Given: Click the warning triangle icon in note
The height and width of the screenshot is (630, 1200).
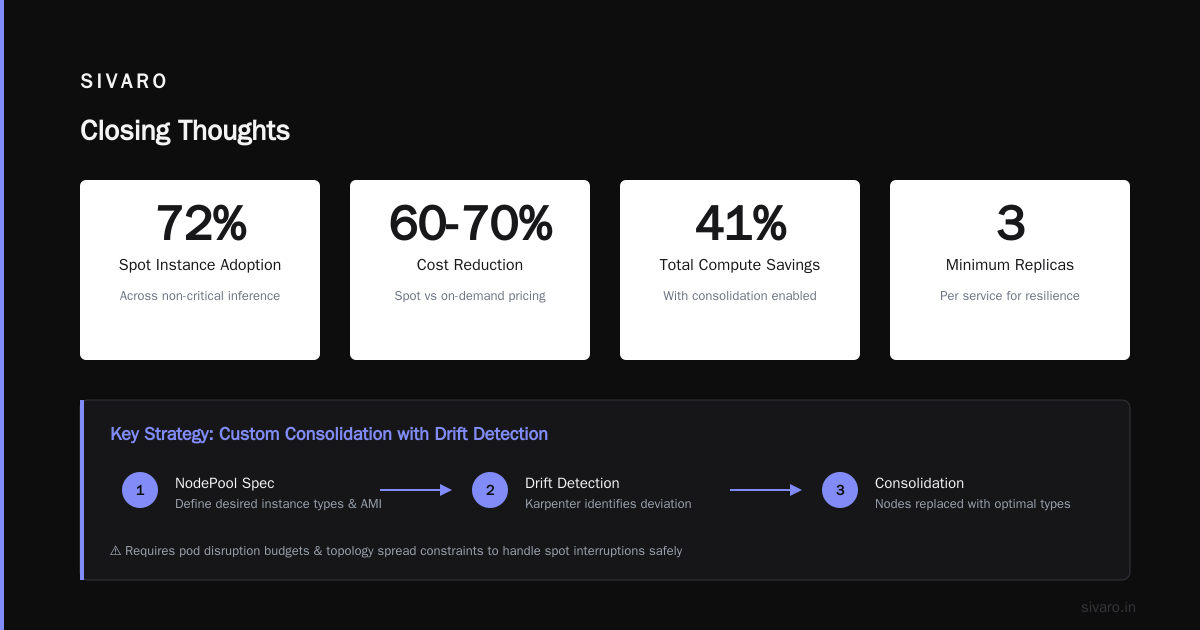Looking at the screenshot, I should click(x=116, y=551).
